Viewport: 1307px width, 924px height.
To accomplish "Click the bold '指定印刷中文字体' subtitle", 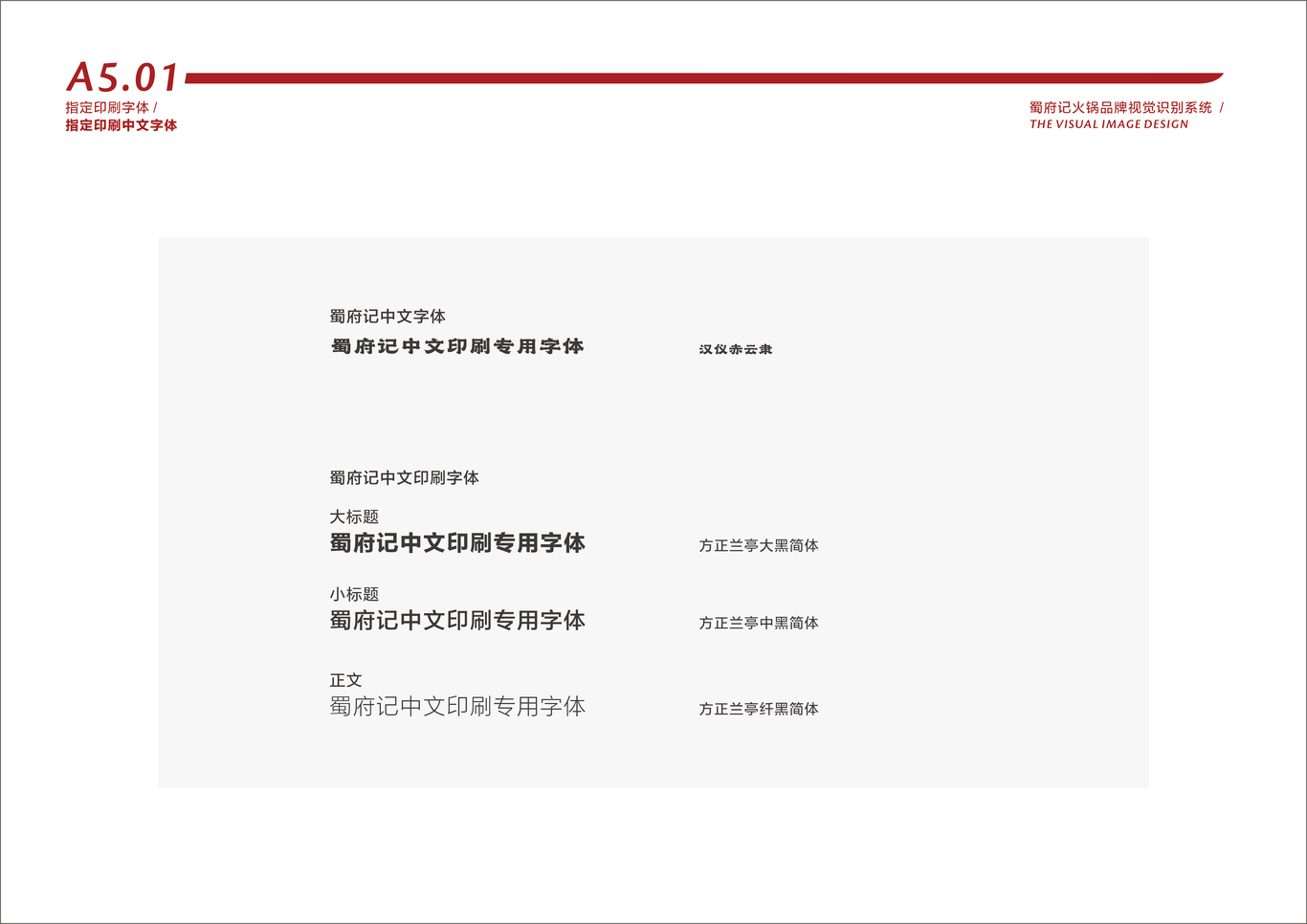I will [x=122, y=125].
